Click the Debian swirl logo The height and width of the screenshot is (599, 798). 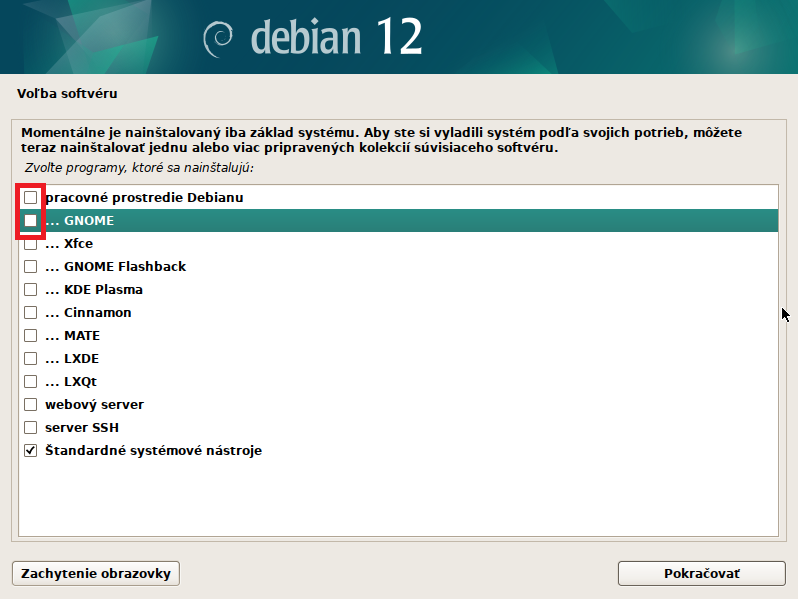(218, 38)
